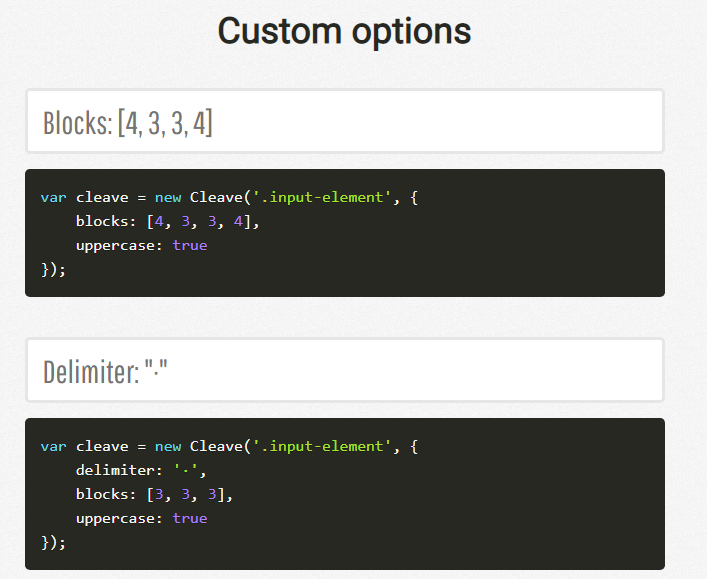Viewport: 707px width, 579px height.
Task: Click '.input-element' string in first code block
Action: [x=320, y=197]
